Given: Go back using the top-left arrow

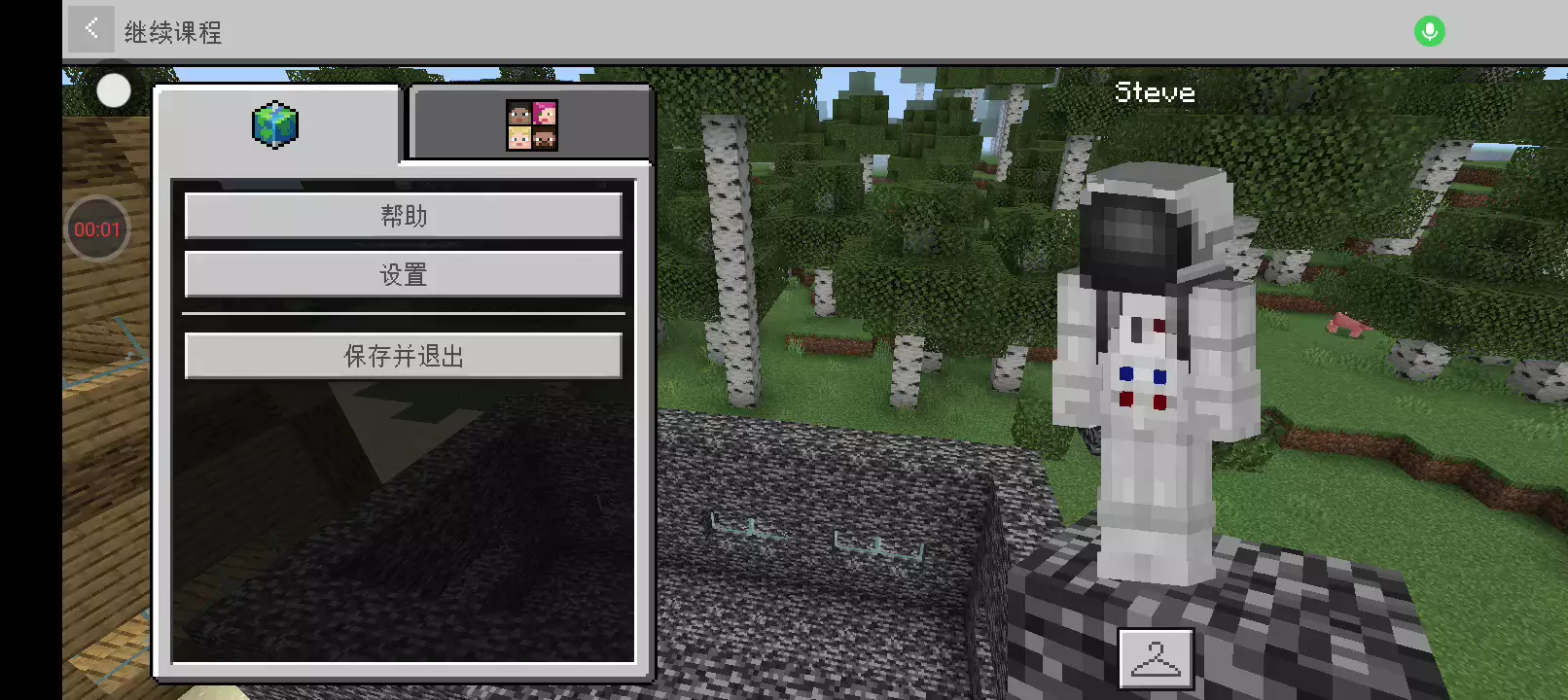Looking at the screenshot, I should click(x=90, y=29).
